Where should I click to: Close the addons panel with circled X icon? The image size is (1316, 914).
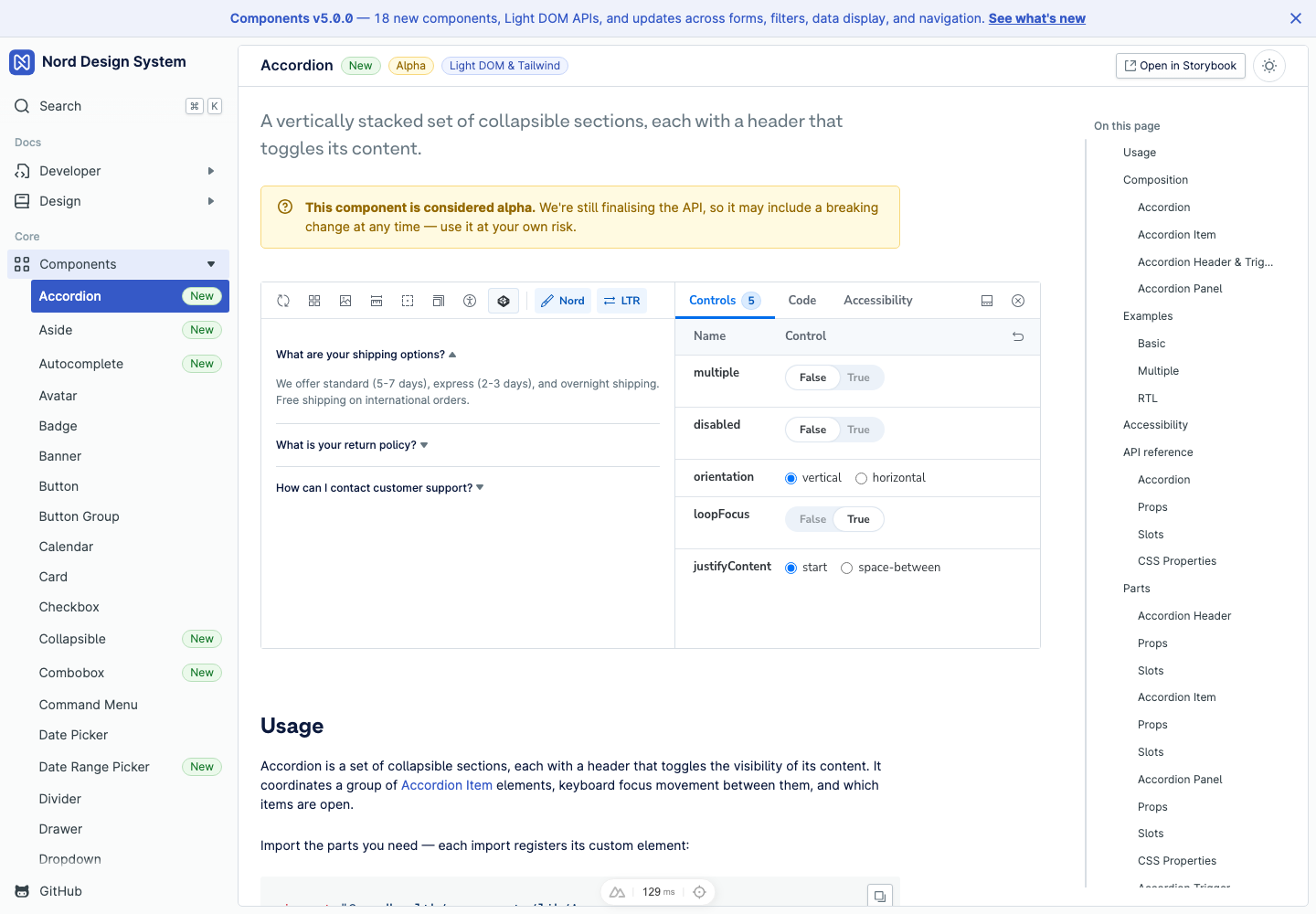(x=1018, y=301)
